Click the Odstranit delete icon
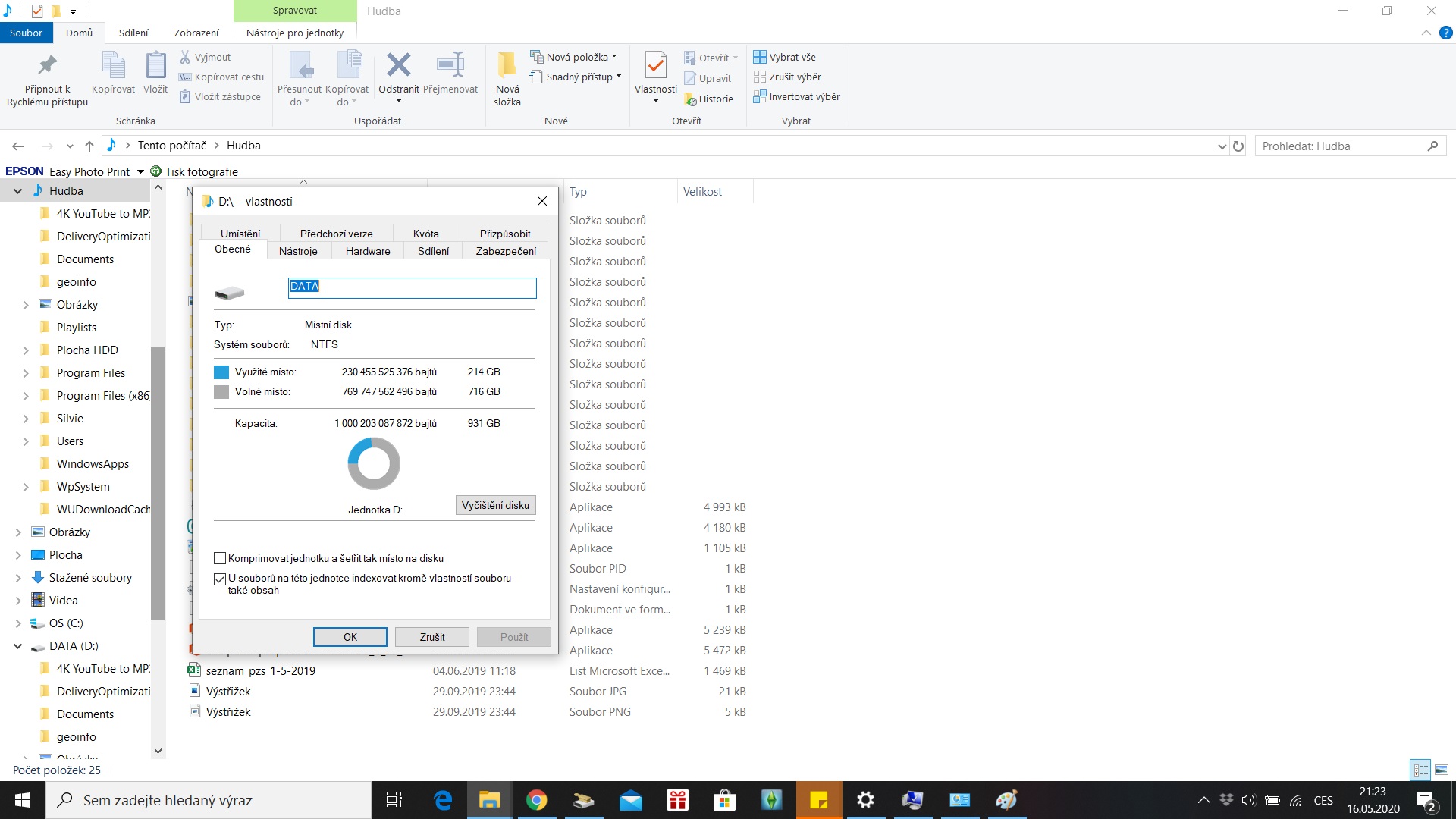Viewport: 1456px width, 819px height. click(398, 66)
